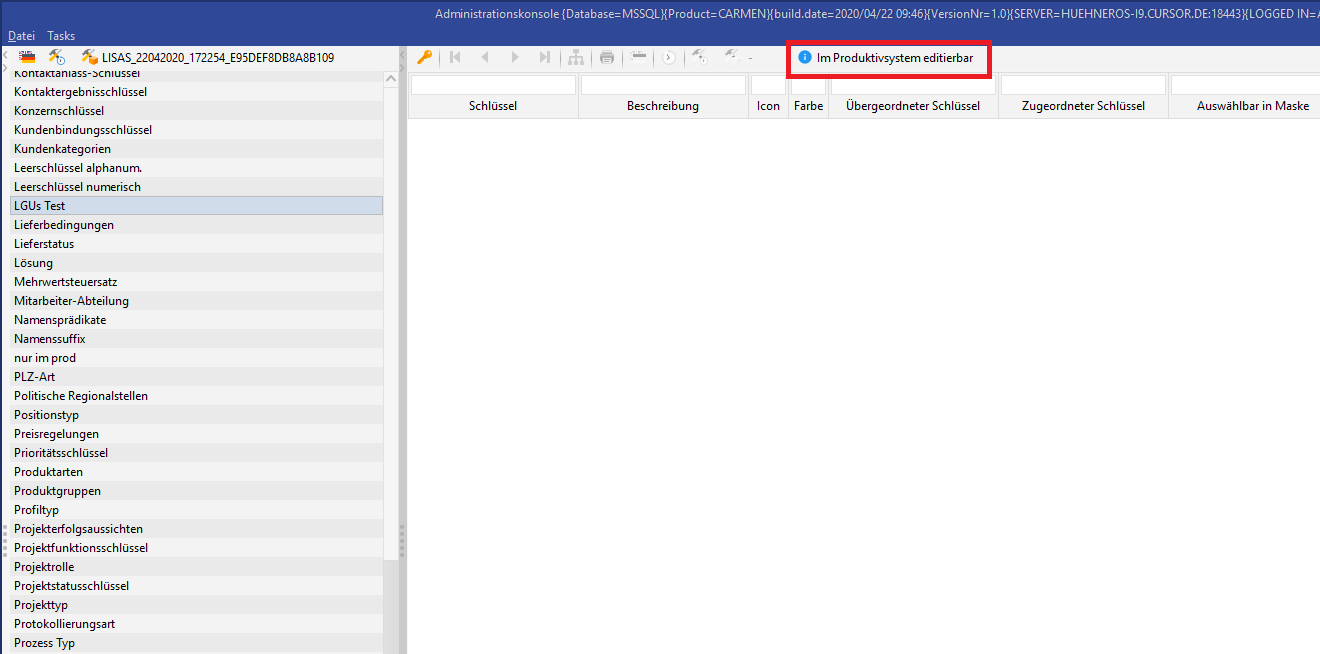Click the clock history toolbar icon
1320x654 pixels.
click(x=668, y=58)
